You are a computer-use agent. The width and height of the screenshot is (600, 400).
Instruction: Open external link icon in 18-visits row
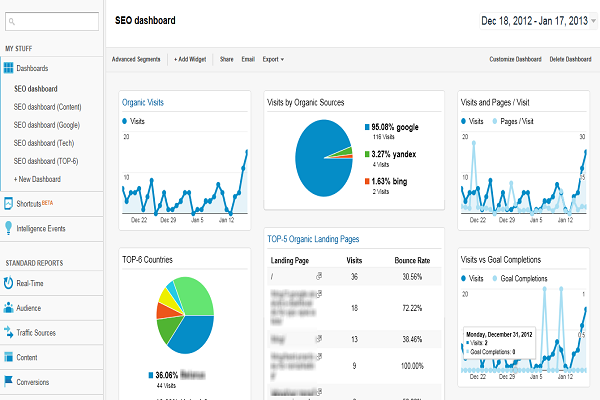319,294
